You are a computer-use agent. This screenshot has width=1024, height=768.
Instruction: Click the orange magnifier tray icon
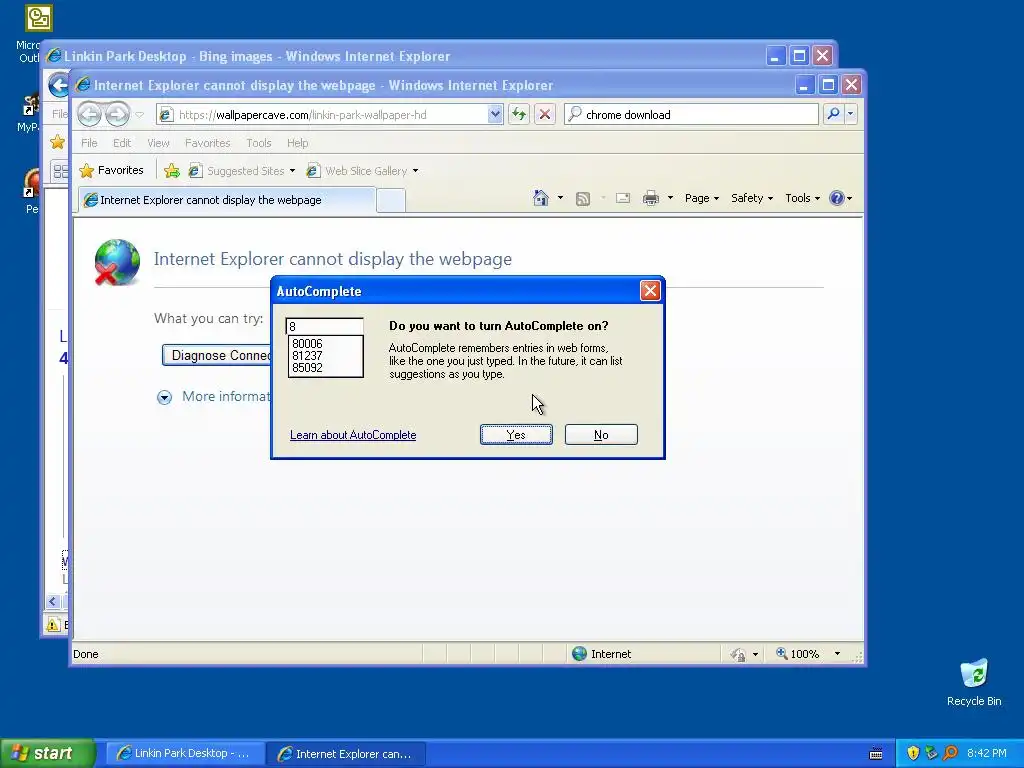[950, 753]
